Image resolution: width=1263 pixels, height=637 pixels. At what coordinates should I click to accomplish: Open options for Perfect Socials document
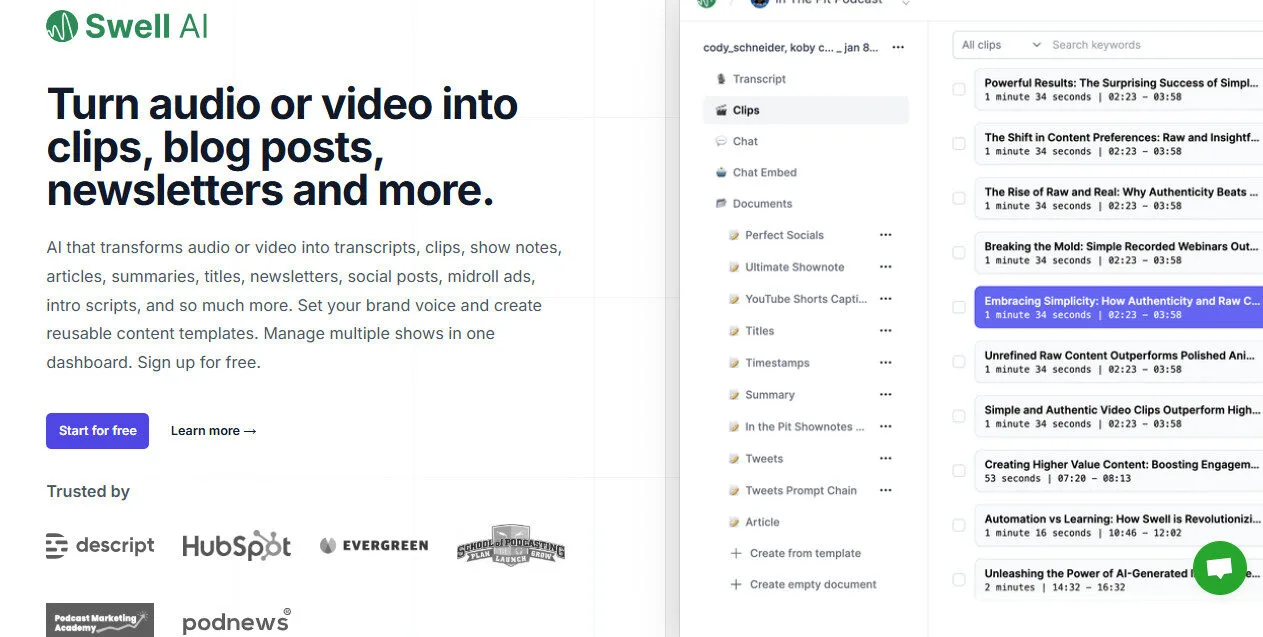(885, 235)
